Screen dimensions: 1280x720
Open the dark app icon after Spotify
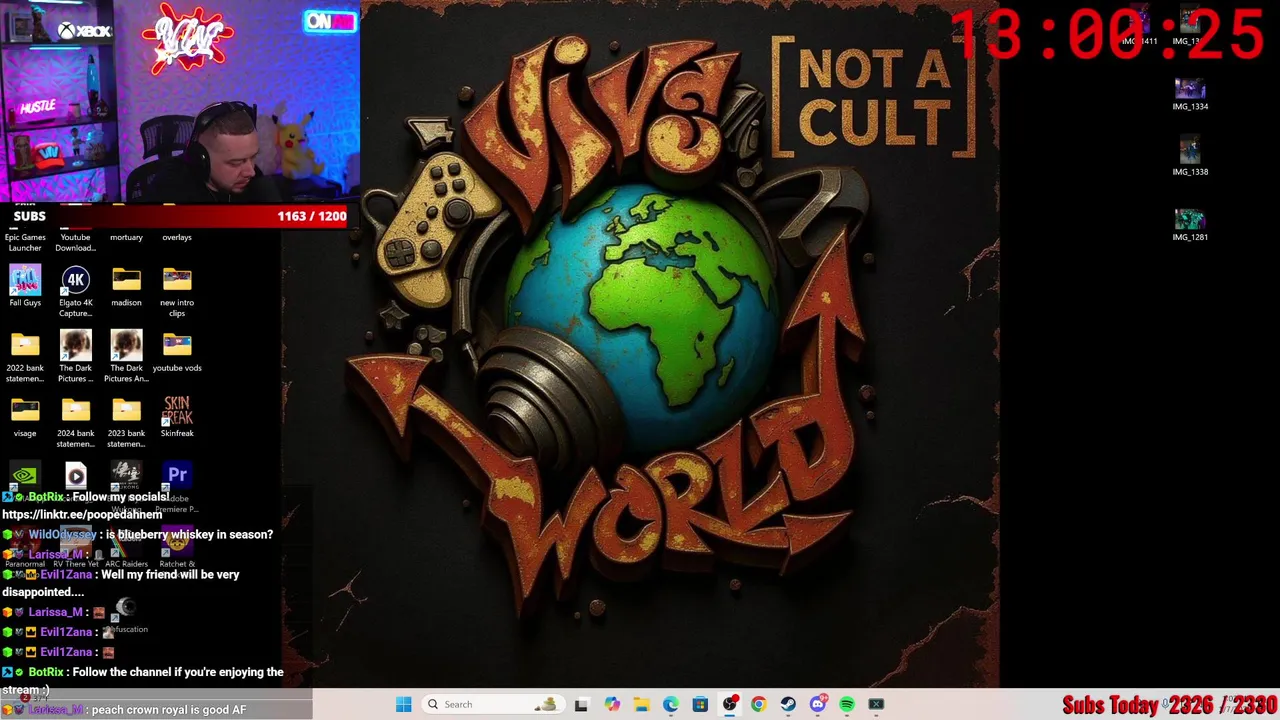[x=876, y=704]
